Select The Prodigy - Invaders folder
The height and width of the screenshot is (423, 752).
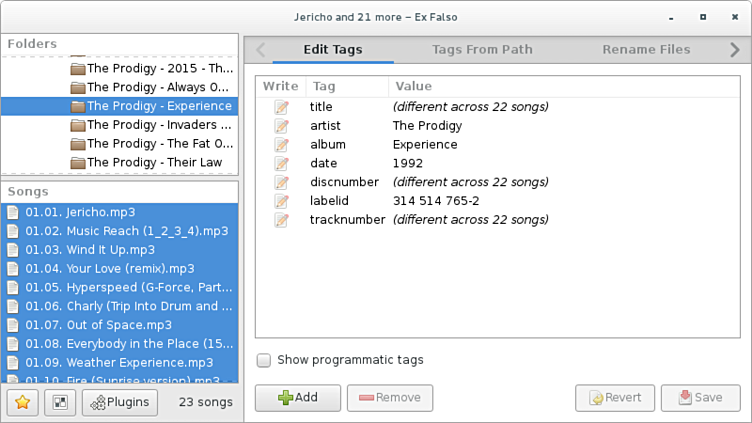(158, 125)
